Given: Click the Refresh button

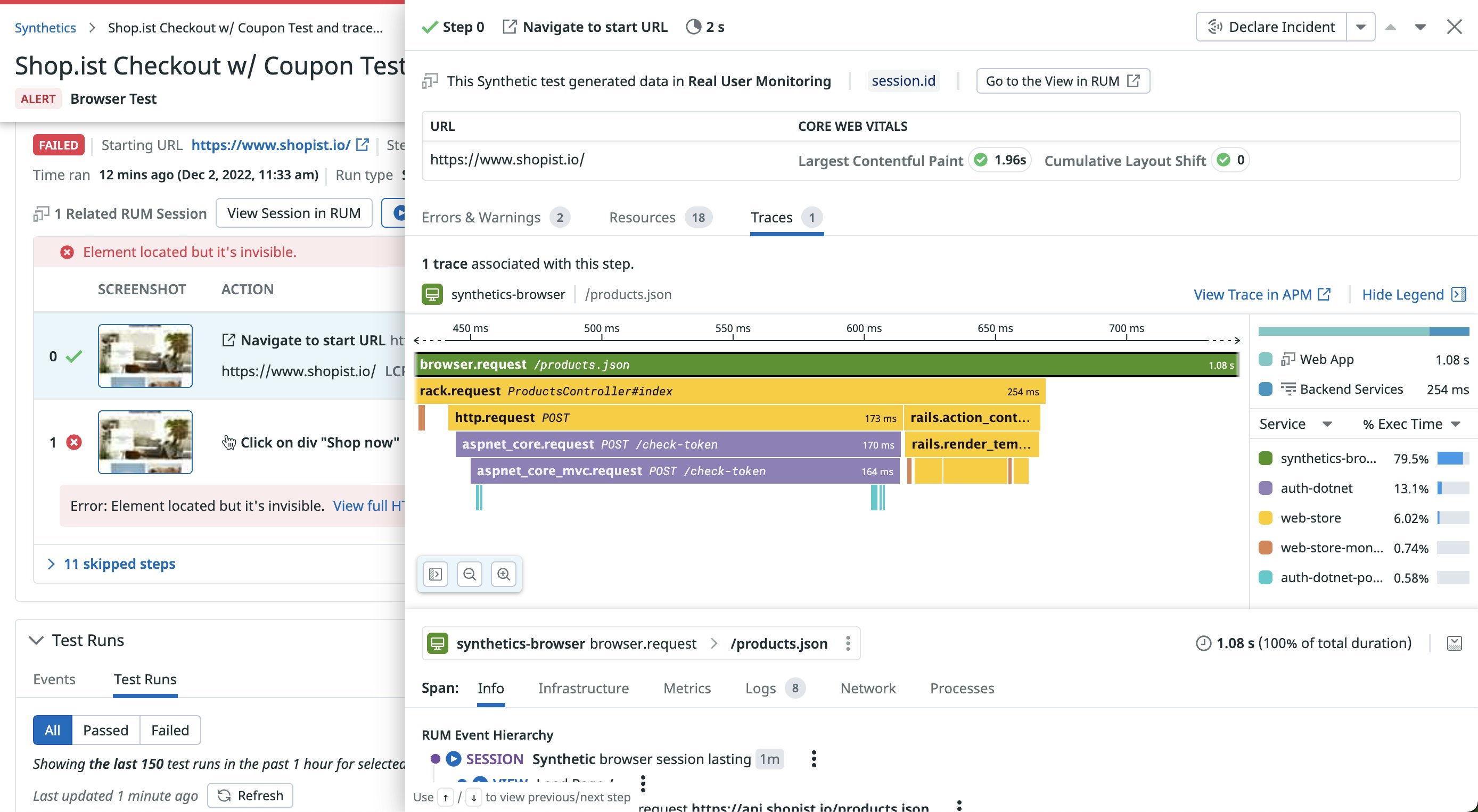Looking at the screenshot, I should (x=250, y=796).
